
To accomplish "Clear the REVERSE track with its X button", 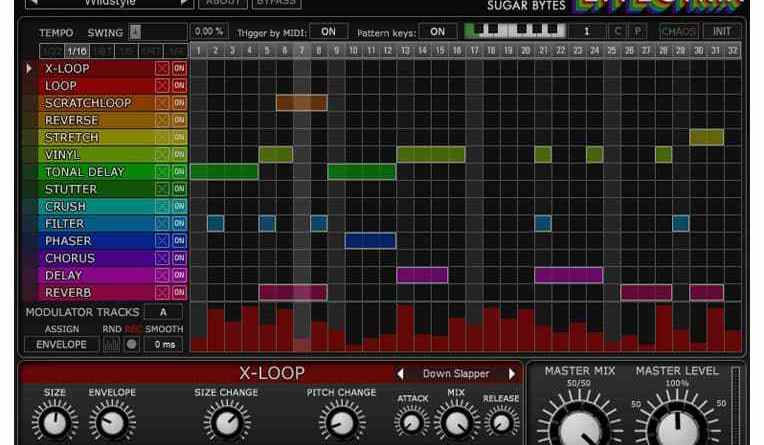I will pos(162,120).
